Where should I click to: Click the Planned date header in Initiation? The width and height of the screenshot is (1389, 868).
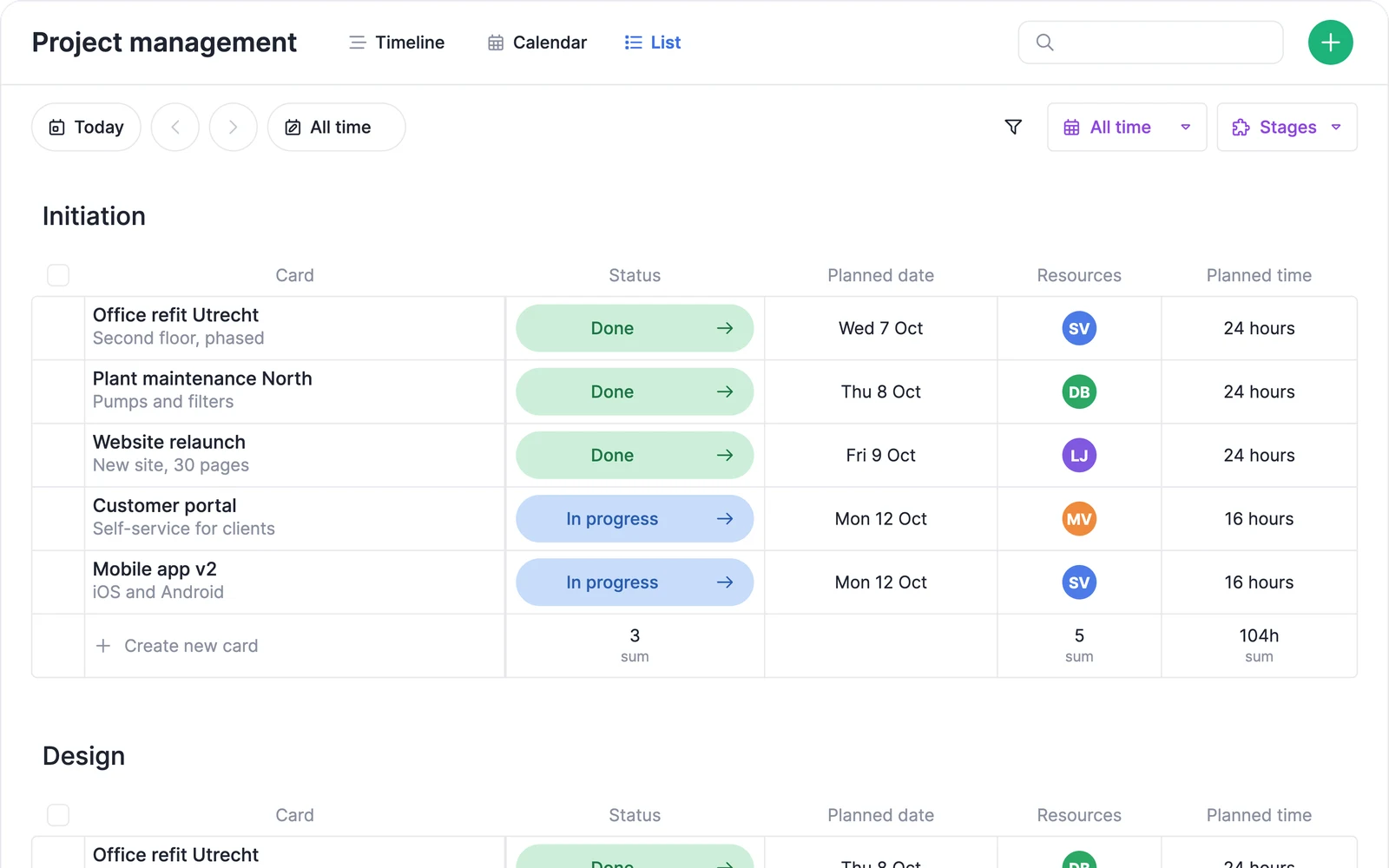coord(881,275)
